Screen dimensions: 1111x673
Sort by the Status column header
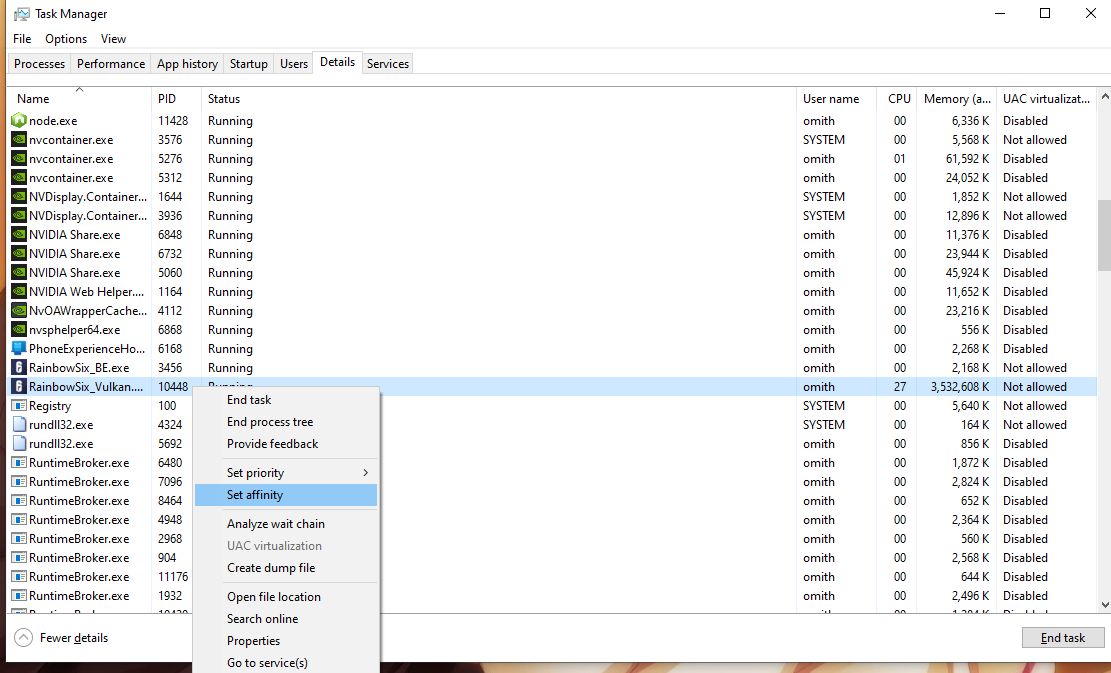point(499,98)
